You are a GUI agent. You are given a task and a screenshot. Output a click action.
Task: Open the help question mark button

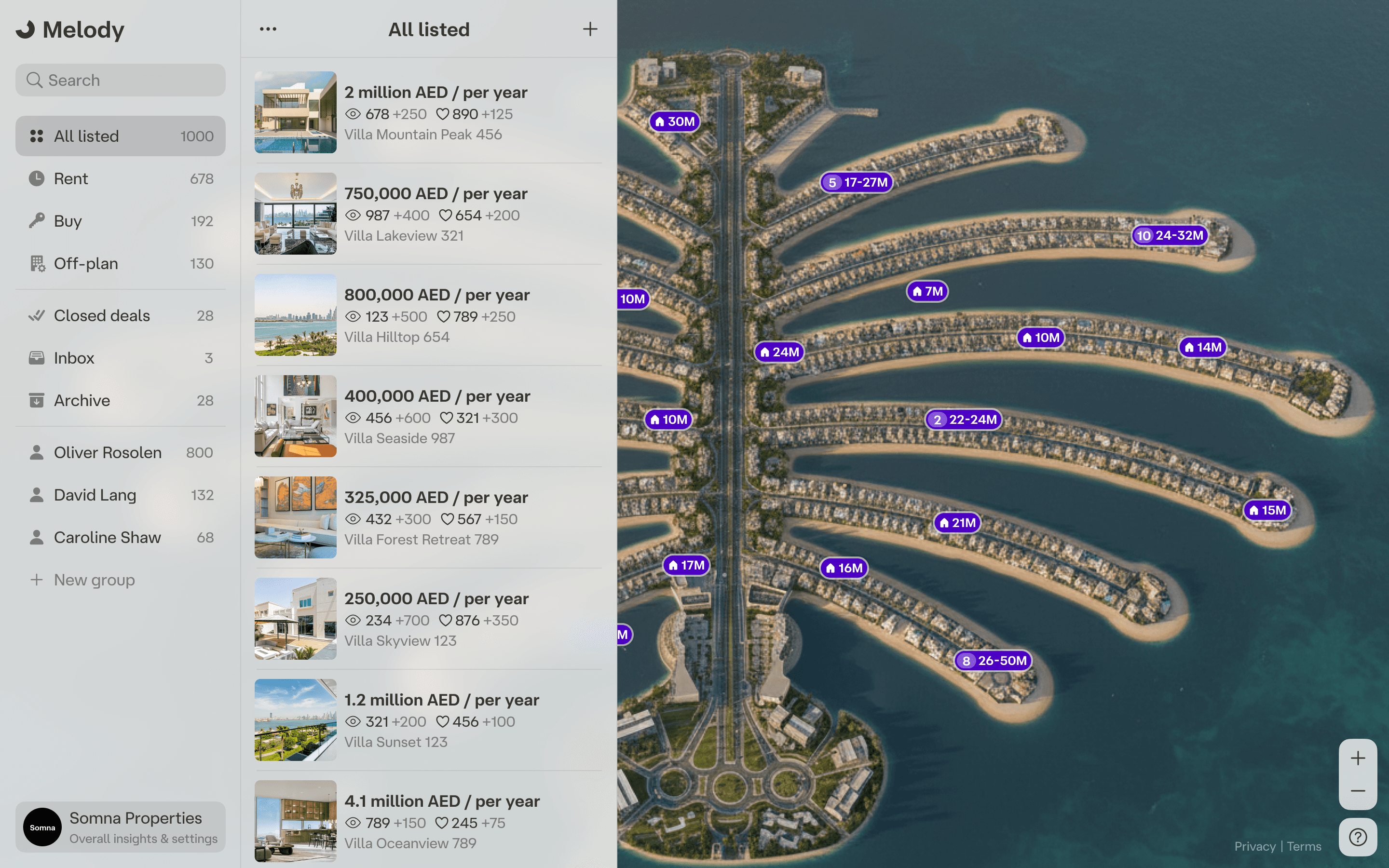(1358, 837)
